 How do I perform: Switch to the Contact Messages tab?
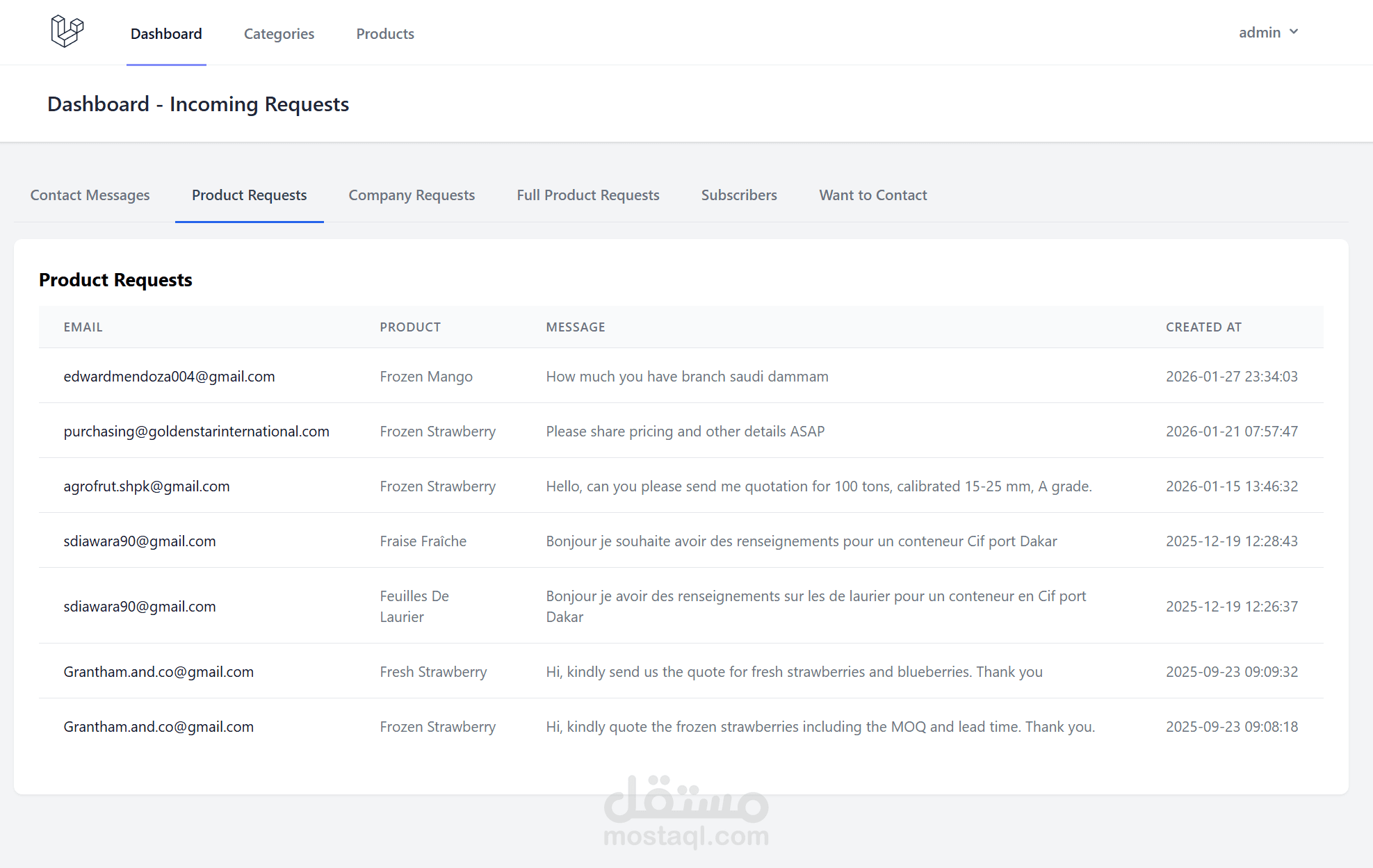pos(90,195)
